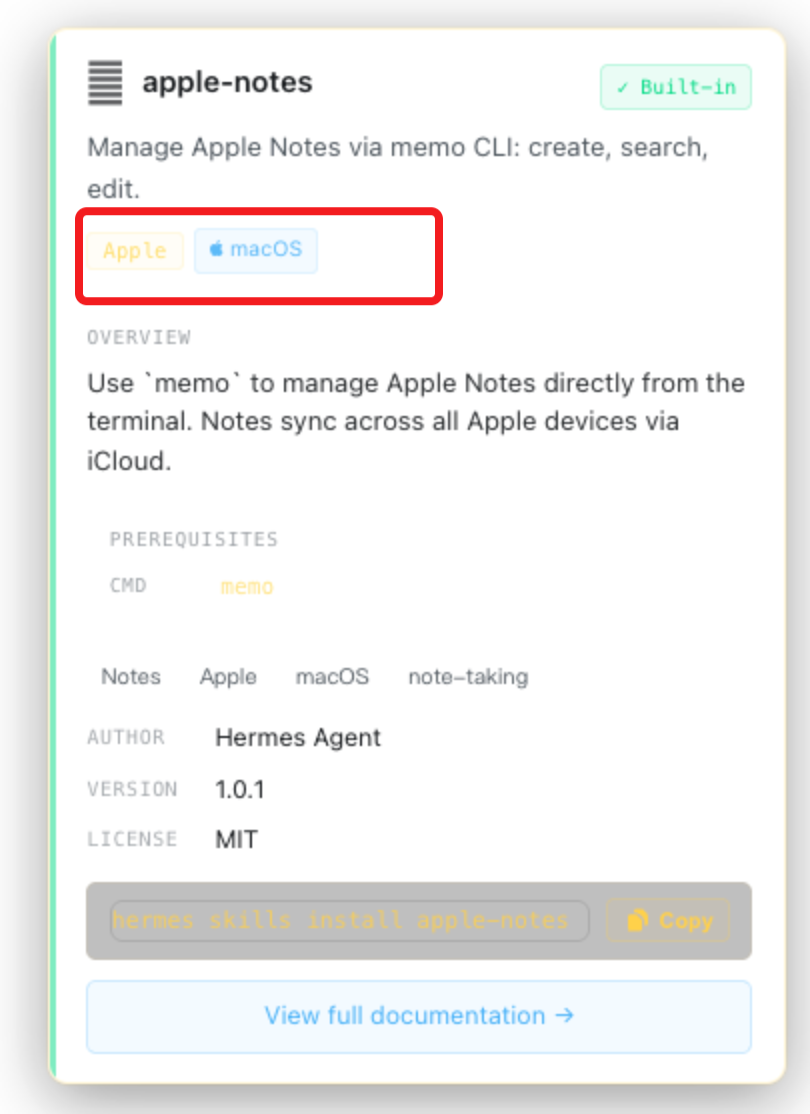
Task: Select the yellow Apple tag badge
Action: (135, 250)
